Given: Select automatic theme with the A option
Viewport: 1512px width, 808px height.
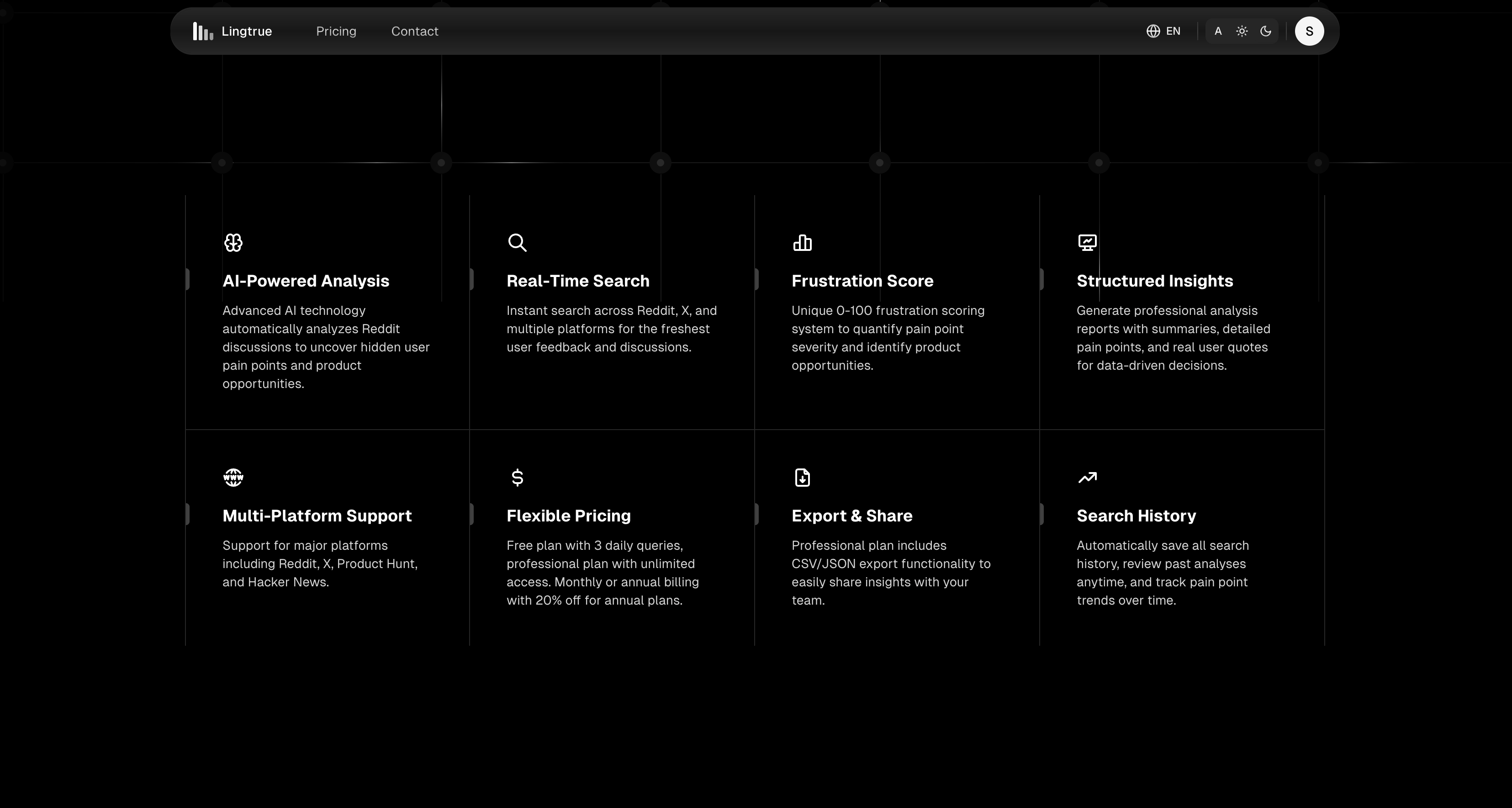Looking at the screenshot, I should tap(1218, 31).
